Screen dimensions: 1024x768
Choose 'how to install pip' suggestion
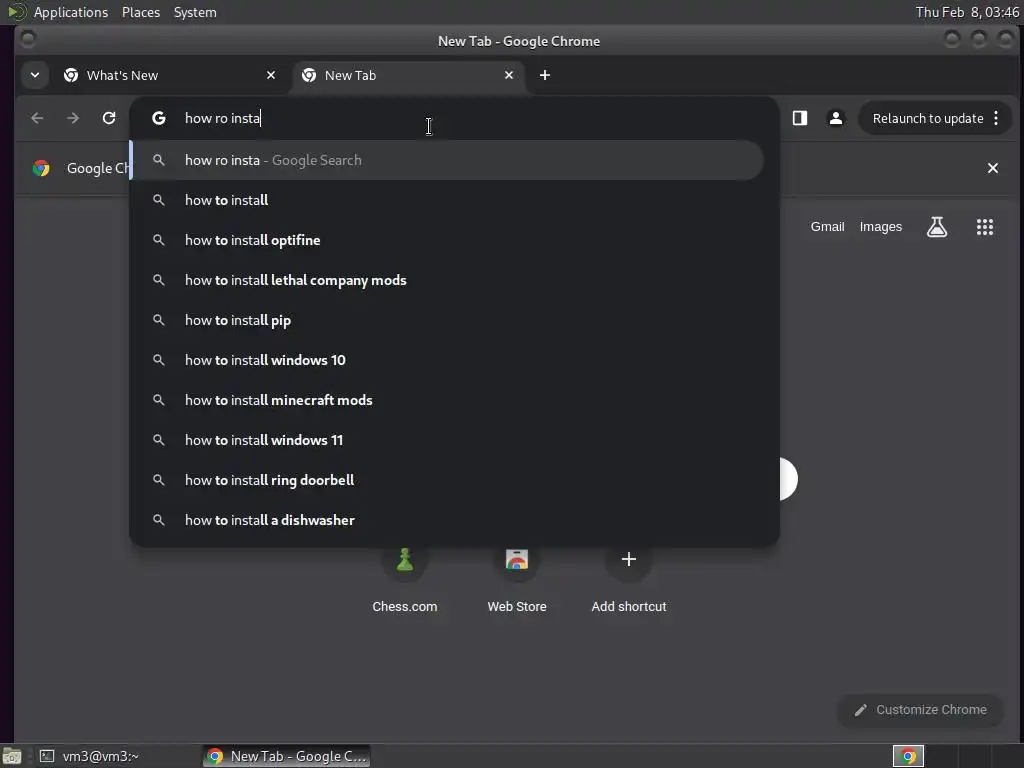447,320
